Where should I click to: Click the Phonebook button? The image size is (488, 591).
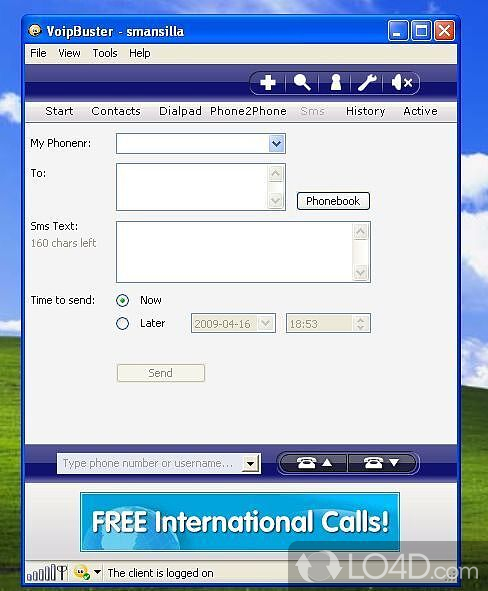coord(333,201)
